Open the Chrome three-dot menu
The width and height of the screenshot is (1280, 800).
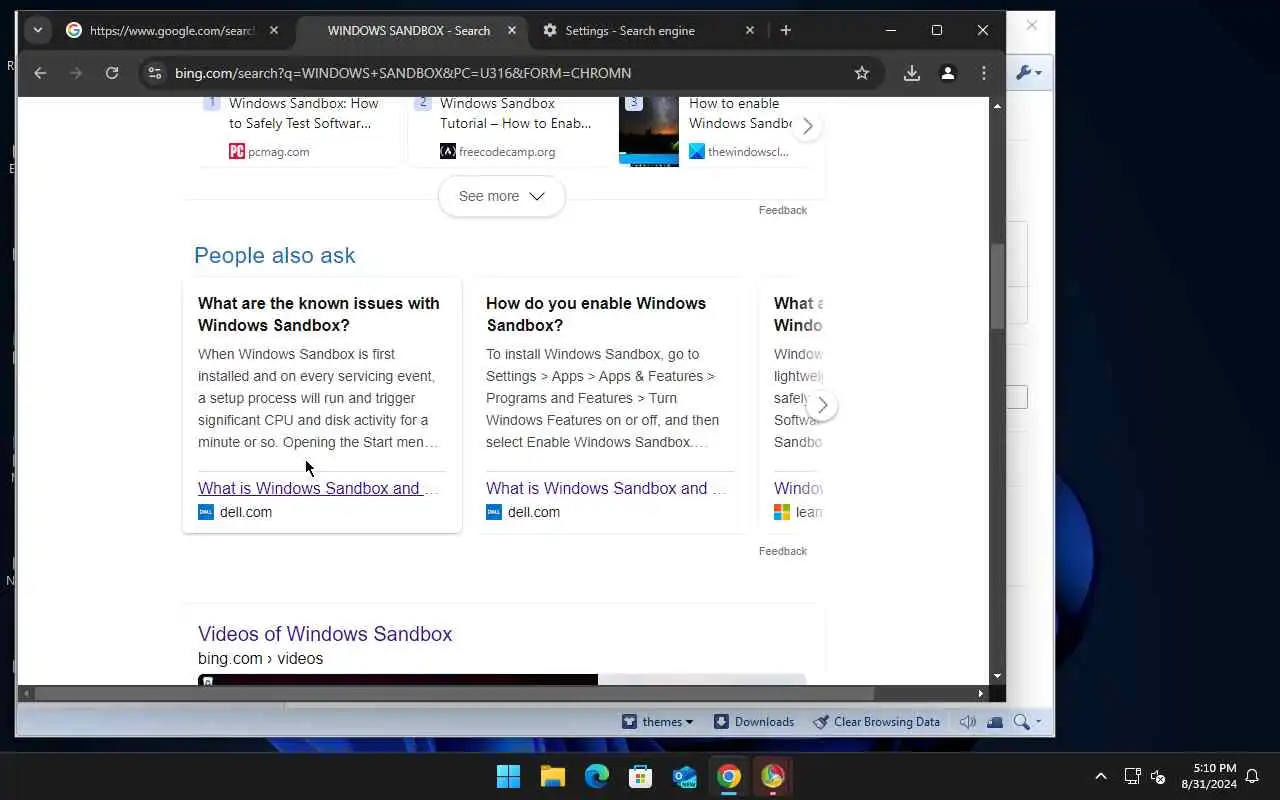[x=984, y=73]
